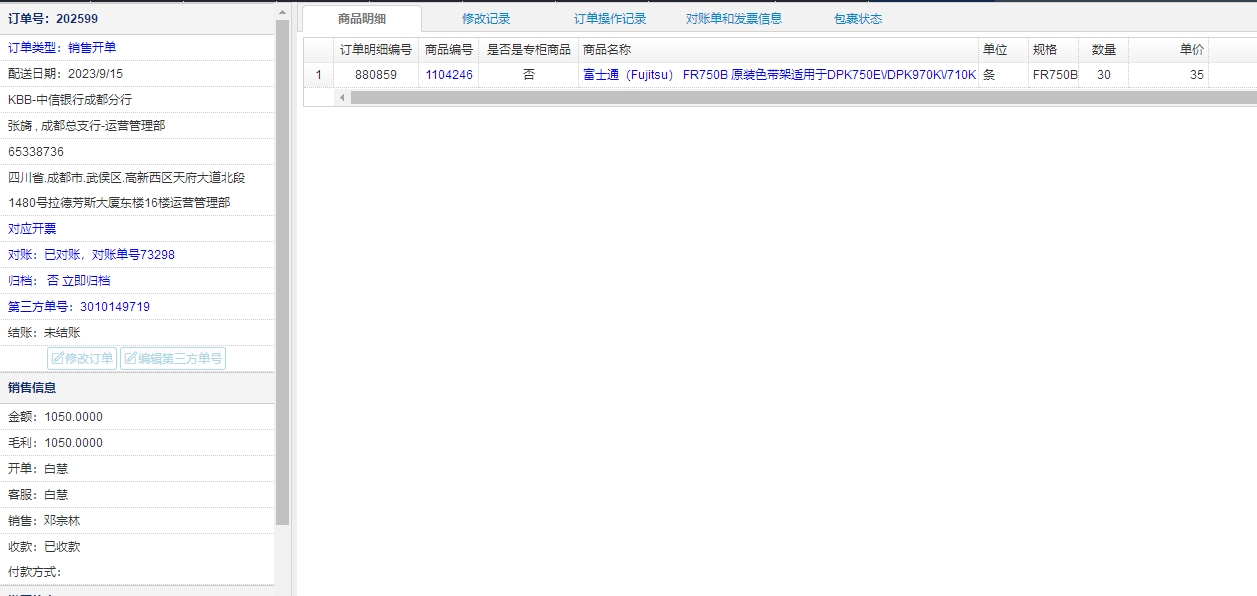The height and width of the screenshot is (596, 1257).
Task: Open the 订单类型：销售开单 link
Action: pyautogui.click(x=62, y=47)
